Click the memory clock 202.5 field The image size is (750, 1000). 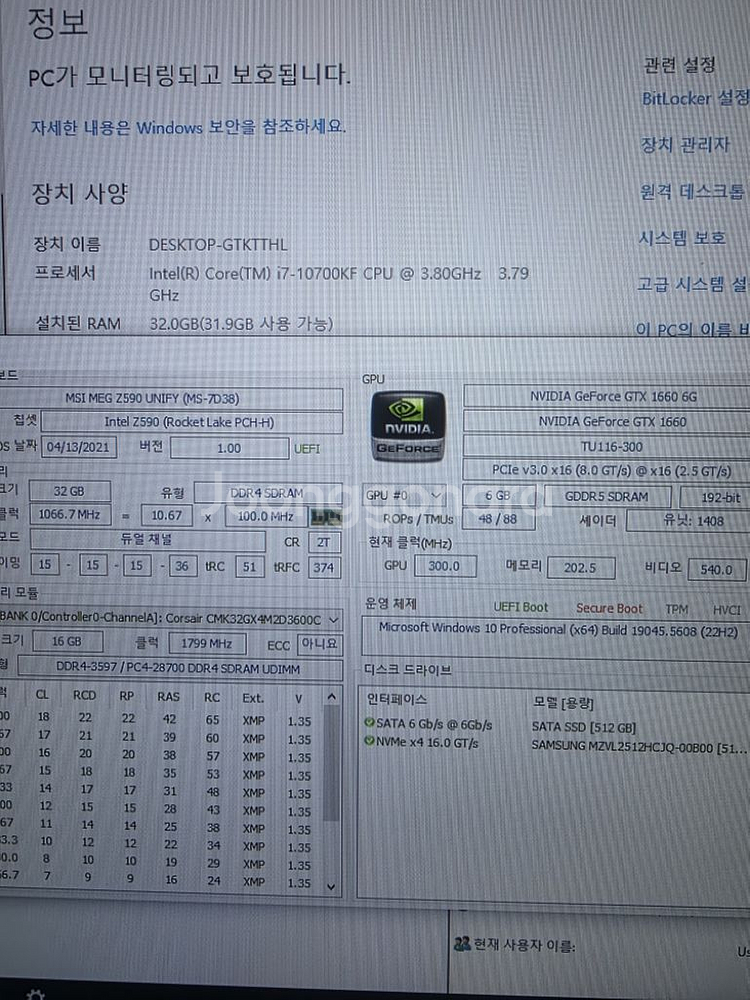tap(580, 568)
